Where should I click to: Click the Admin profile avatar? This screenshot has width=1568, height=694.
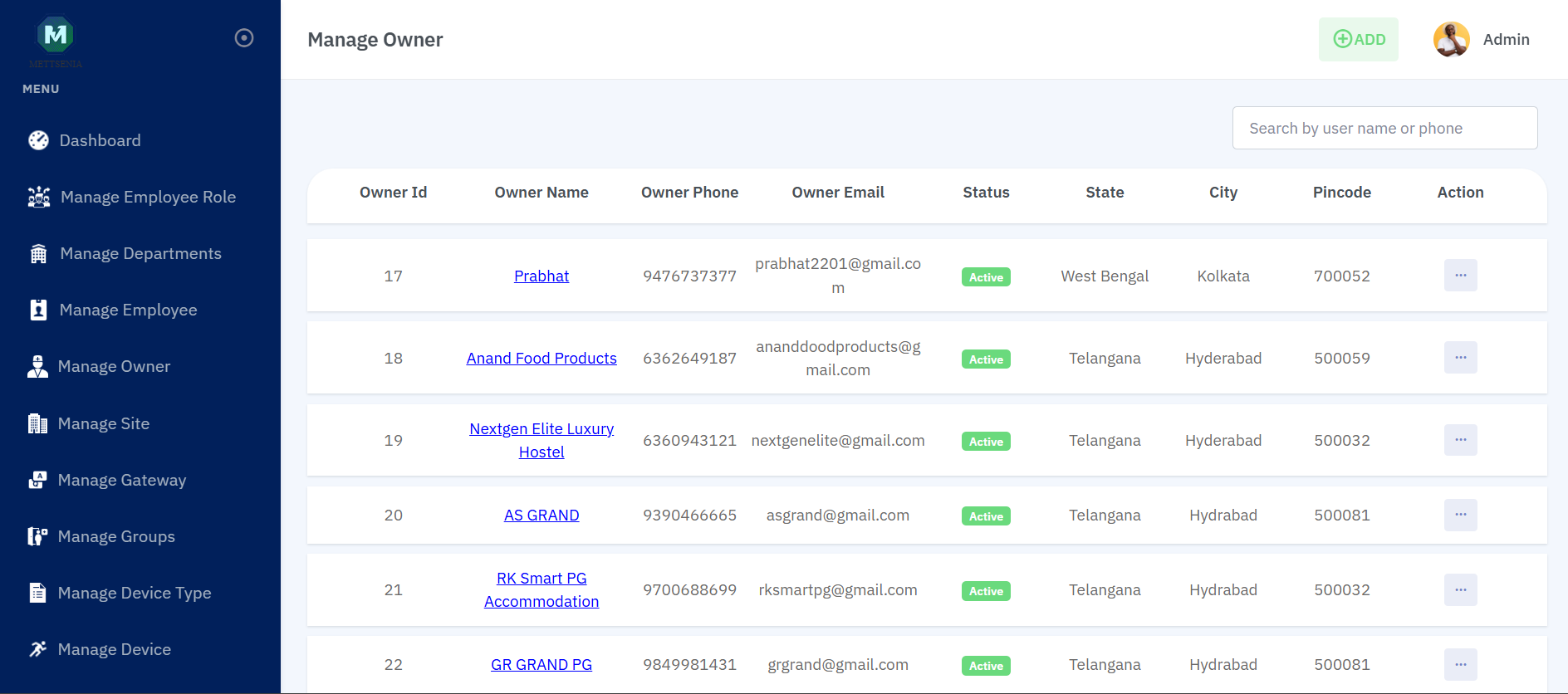coord(1451,40)
